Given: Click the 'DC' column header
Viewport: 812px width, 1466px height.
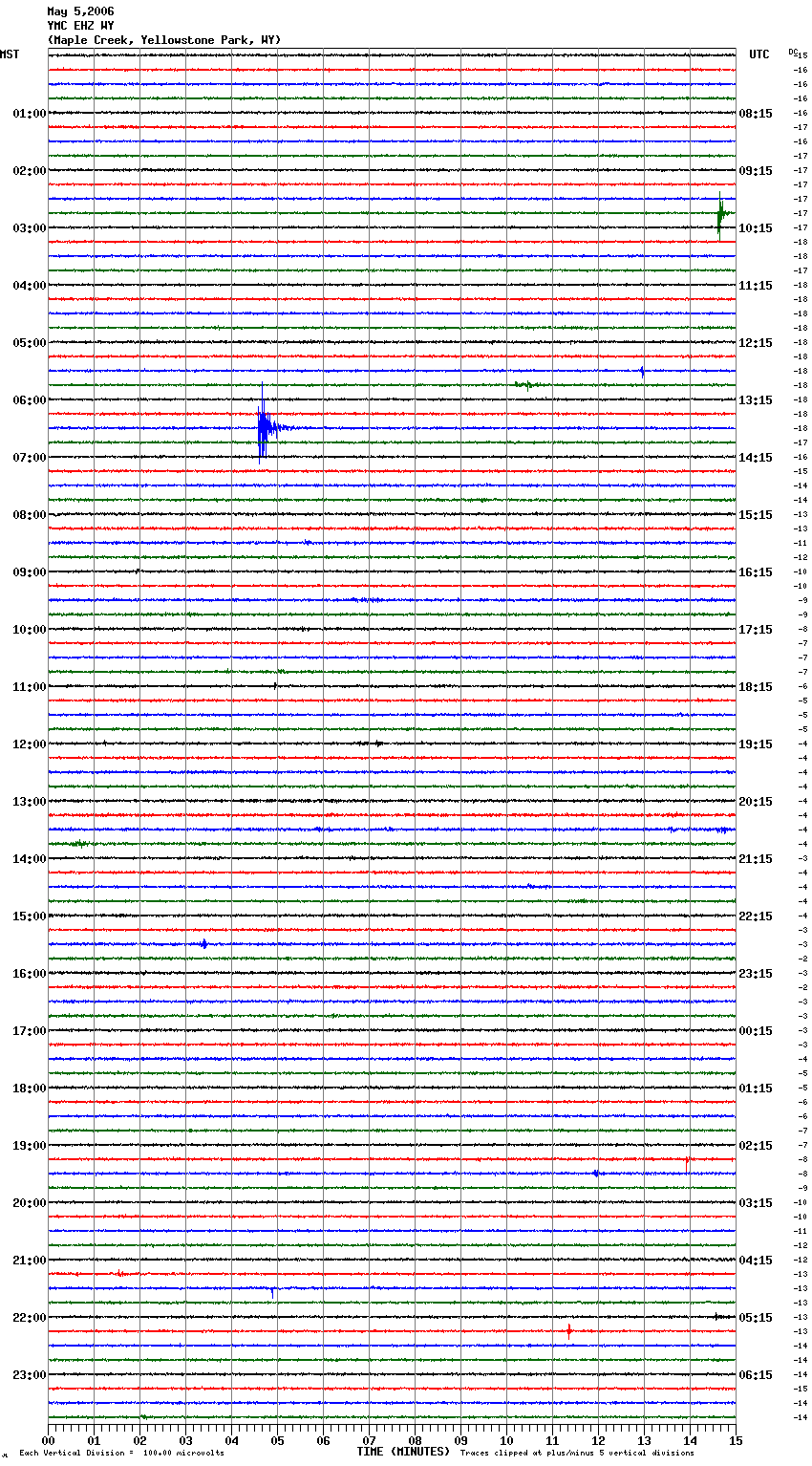Looking at the screenshot, I should click(795, 53).
